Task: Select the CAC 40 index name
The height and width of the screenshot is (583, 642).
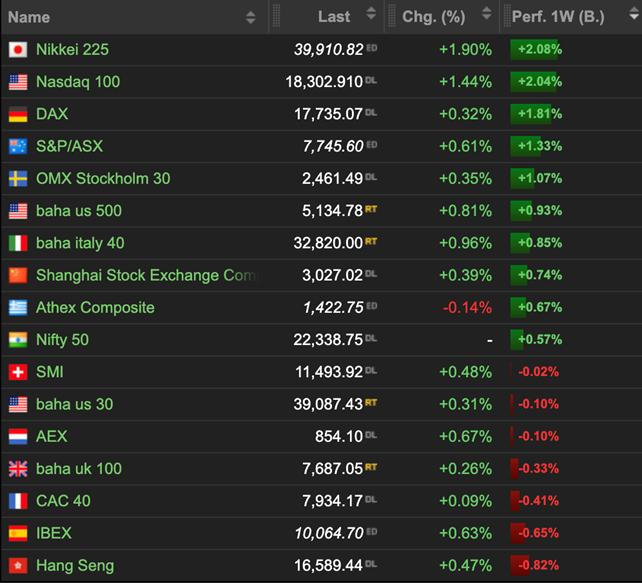Action: (x=63, y=501)
